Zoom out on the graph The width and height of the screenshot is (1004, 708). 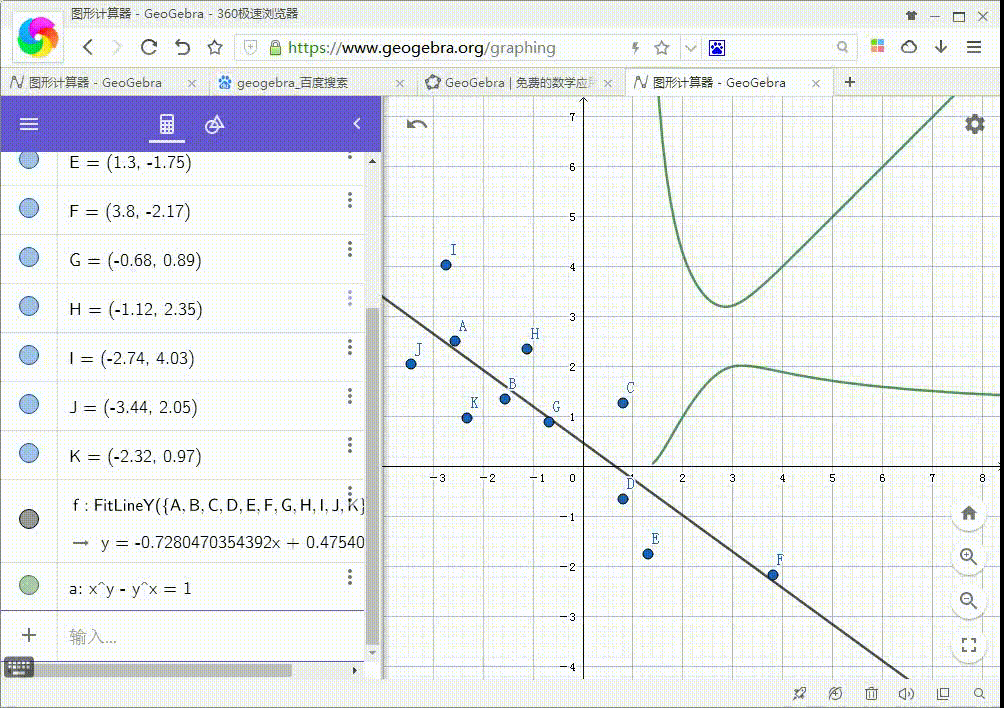point(969,600)
